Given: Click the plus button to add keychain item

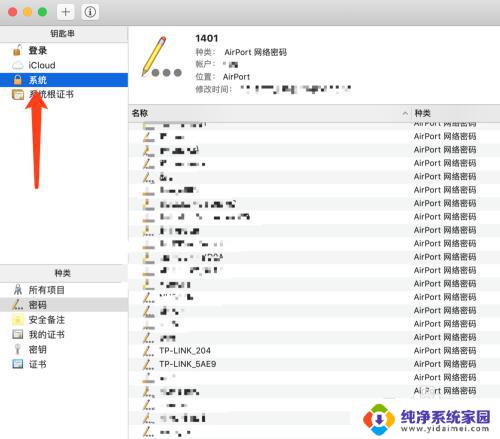Looking at the screenshot, I should pos(66,12).
